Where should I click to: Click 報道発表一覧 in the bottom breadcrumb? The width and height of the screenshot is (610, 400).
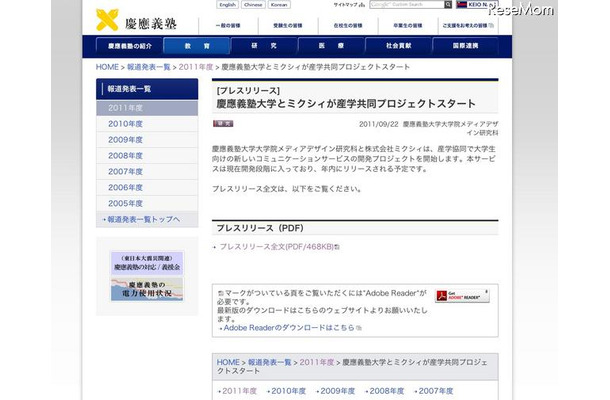[270, 362]
